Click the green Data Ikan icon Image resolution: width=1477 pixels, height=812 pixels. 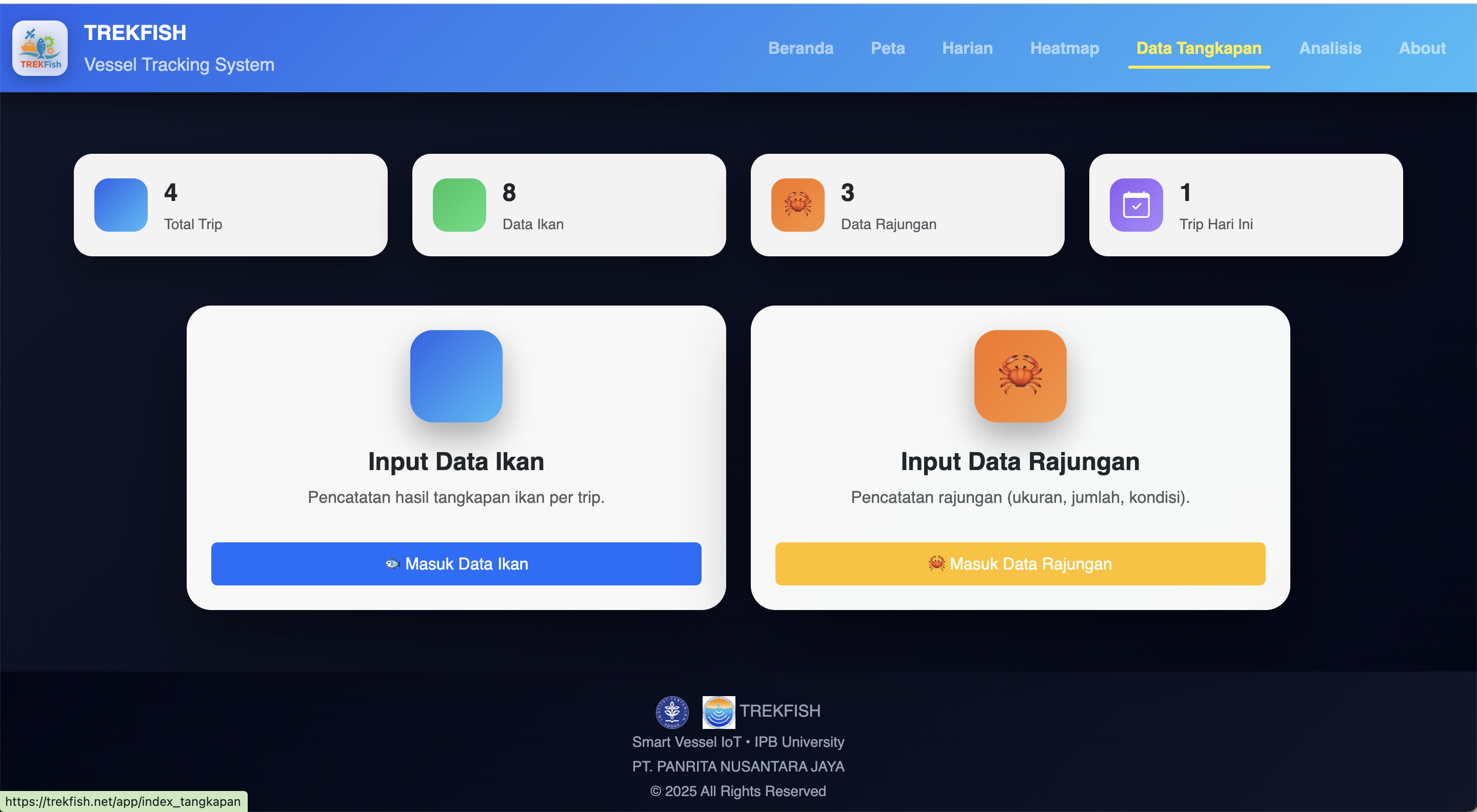coord(460,205)
